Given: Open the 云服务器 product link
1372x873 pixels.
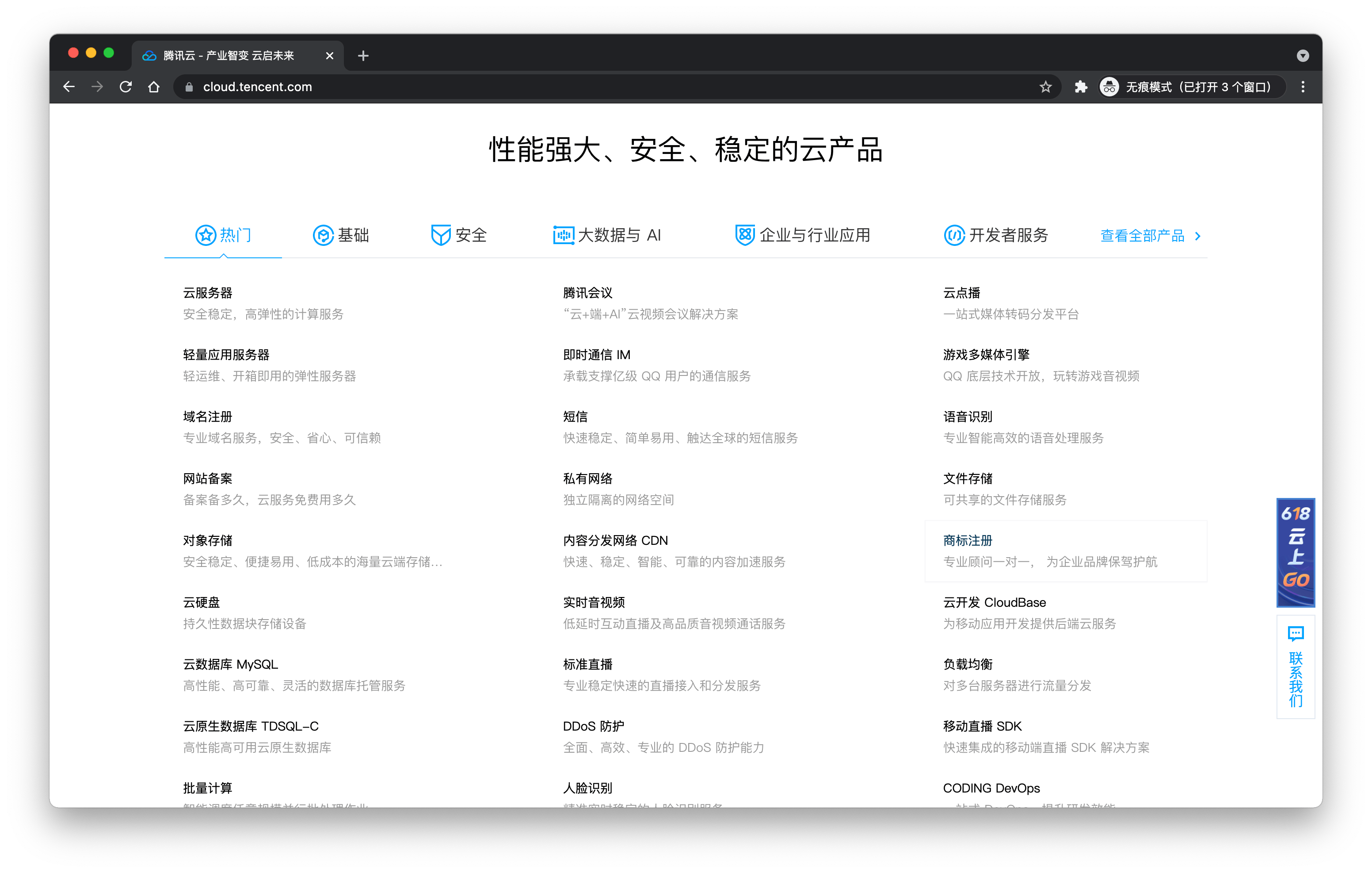Looking at the screenshot, I should (207, 292).
